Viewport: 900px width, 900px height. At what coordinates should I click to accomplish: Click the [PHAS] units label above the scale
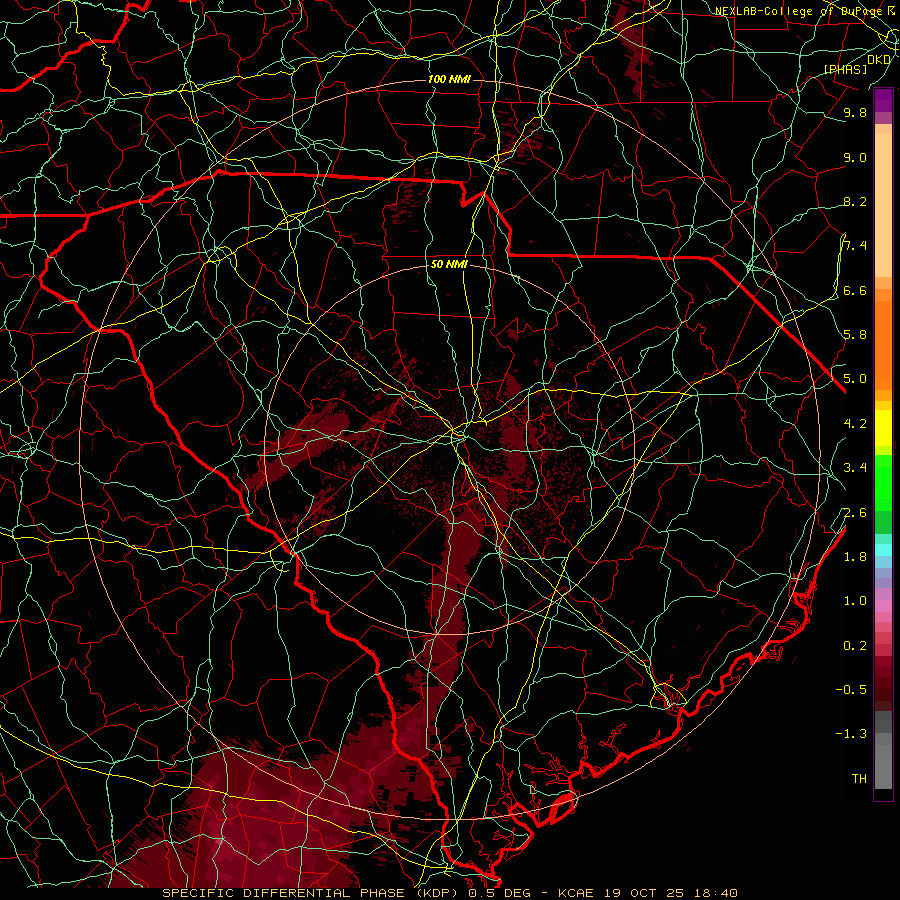click(845, 69)
